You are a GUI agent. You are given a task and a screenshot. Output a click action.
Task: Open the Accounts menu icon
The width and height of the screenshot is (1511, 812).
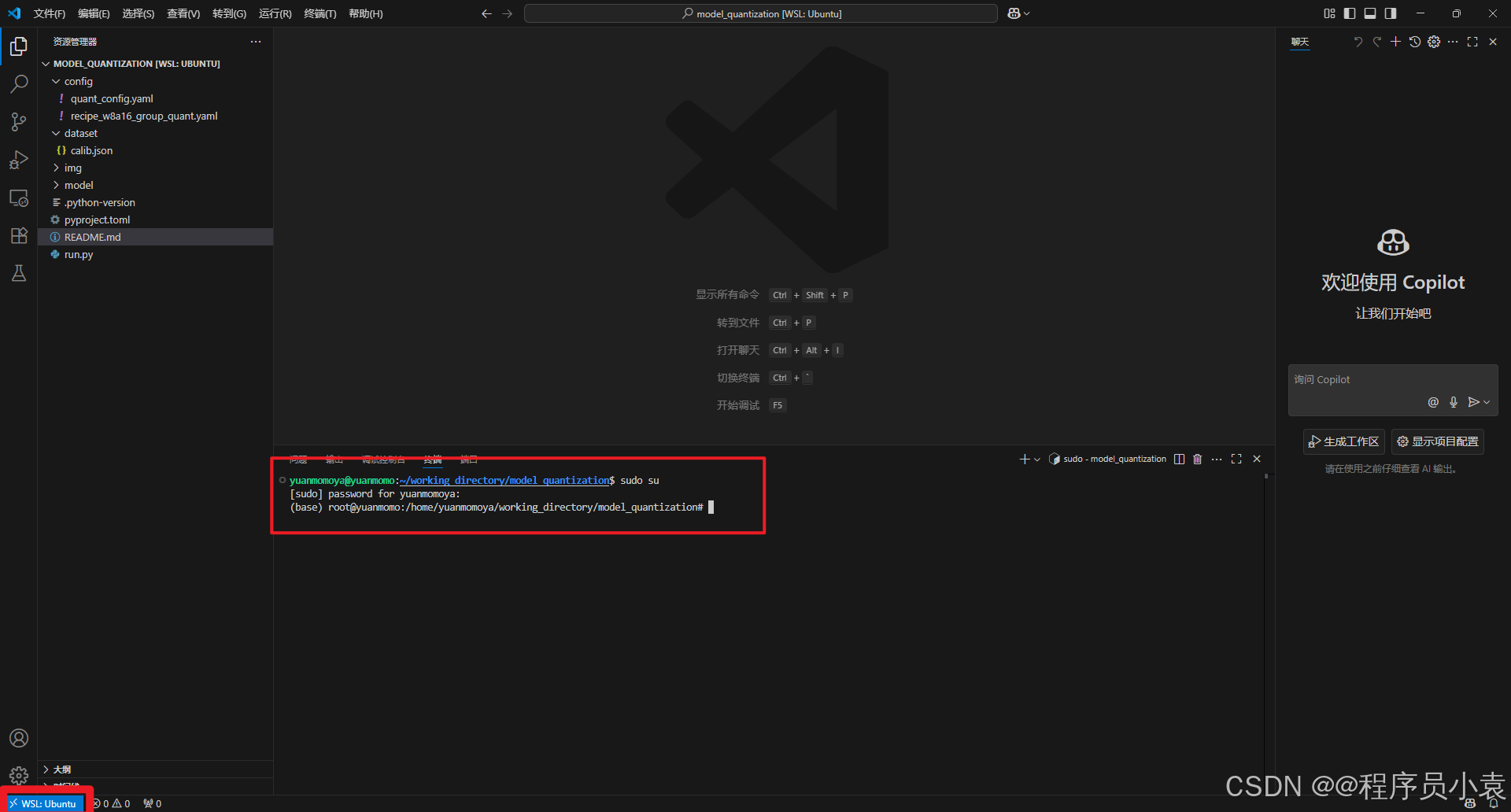pos(19,738)
